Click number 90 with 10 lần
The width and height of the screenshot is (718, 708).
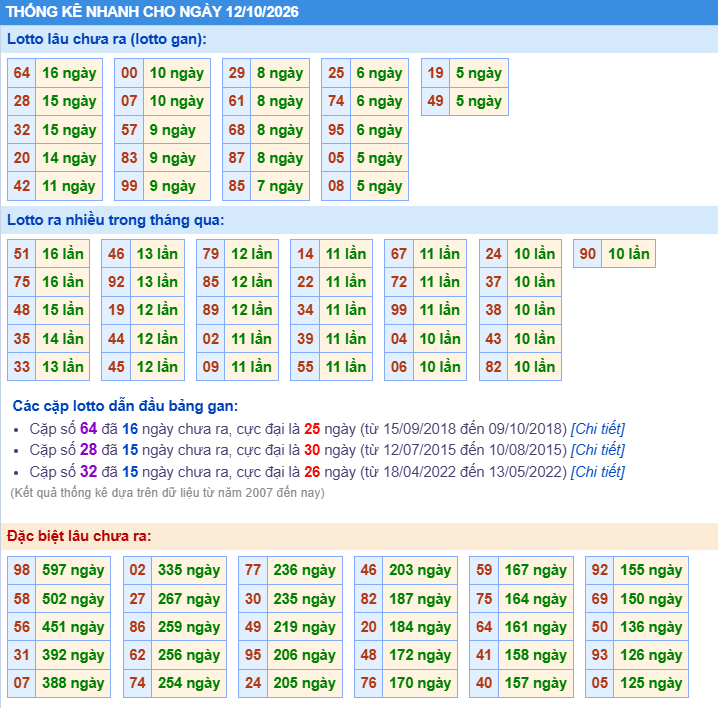pos(587,254)
